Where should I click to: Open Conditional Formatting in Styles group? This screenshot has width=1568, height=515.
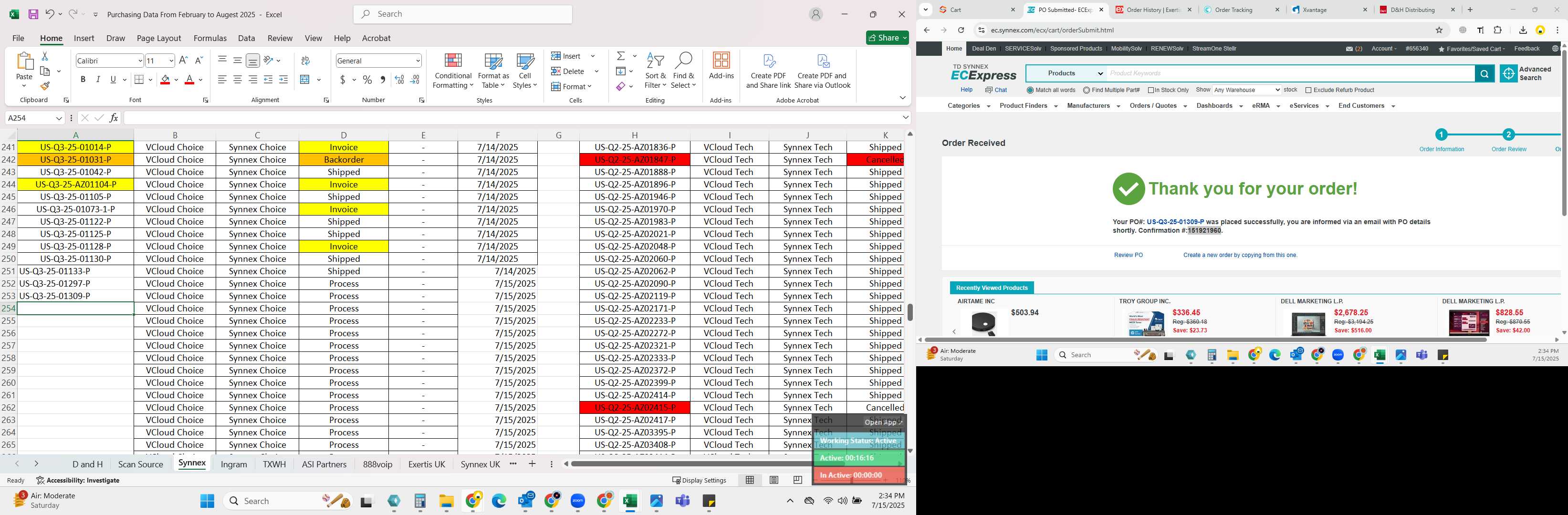point(452,72)
